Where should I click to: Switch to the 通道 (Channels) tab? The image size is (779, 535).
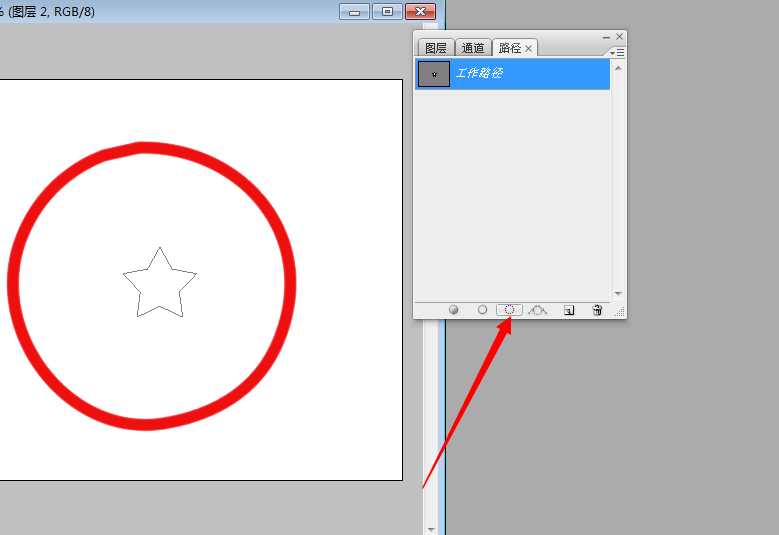pyautogui.click(x=473, y=48)
